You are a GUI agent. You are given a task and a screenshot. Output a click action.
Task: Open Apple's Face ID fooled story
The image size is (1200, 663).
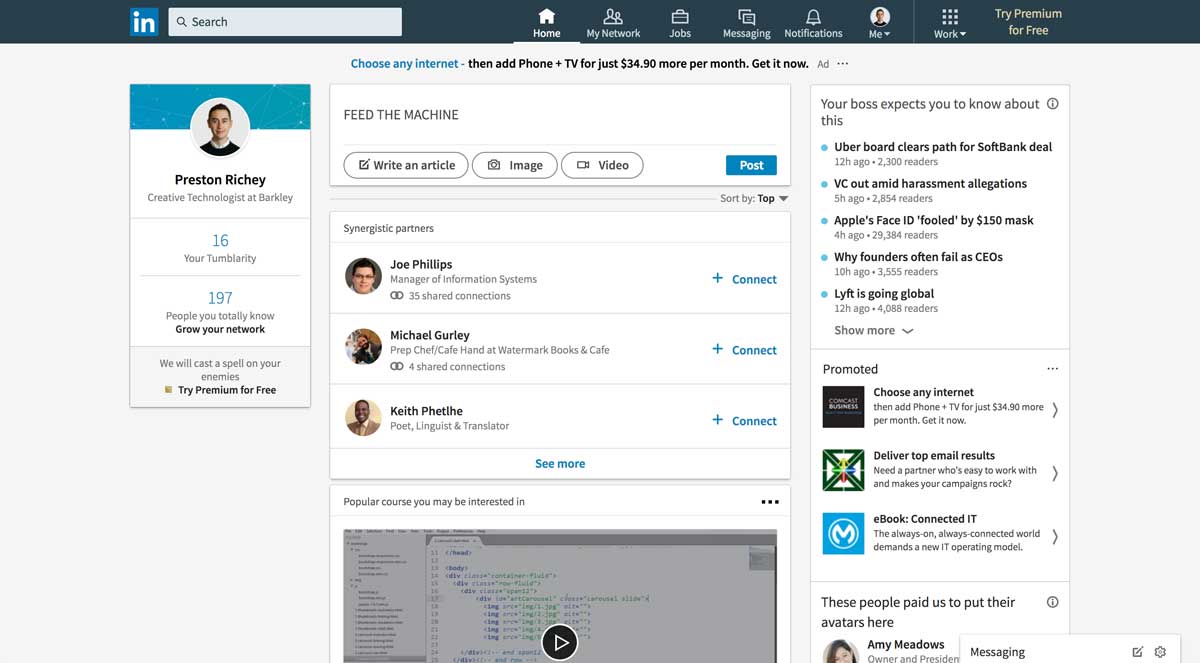coord(934,220)
